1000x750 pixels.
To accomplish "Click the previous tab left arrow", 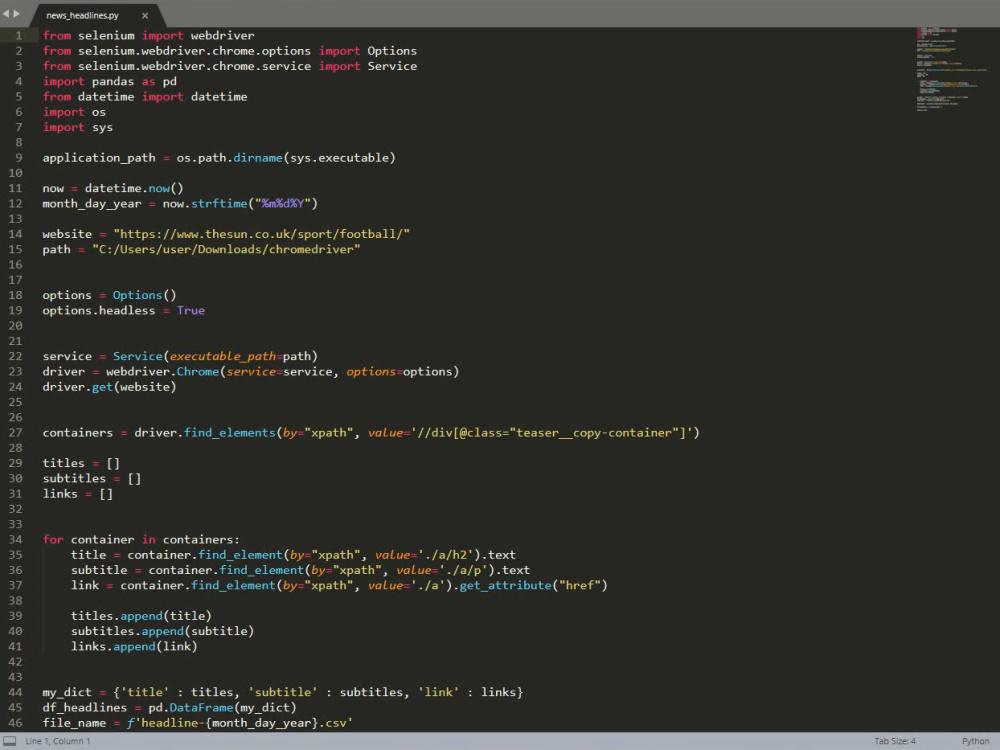I will 6,13.
